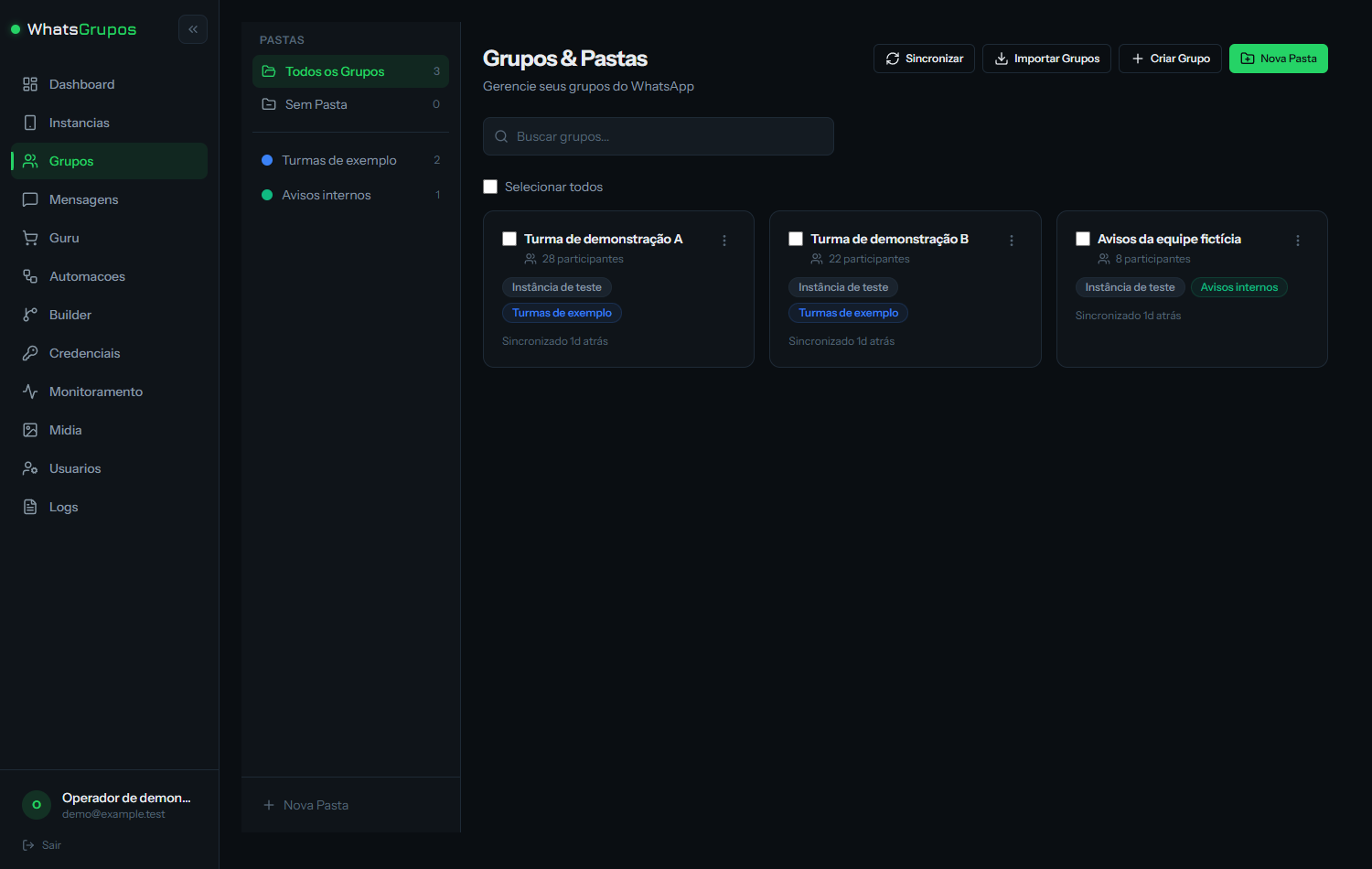The image size is (1372, 869).
Task: Check the Turma de demonstração B checkbox
Action: pyautogui.click(x=796, y=239)
